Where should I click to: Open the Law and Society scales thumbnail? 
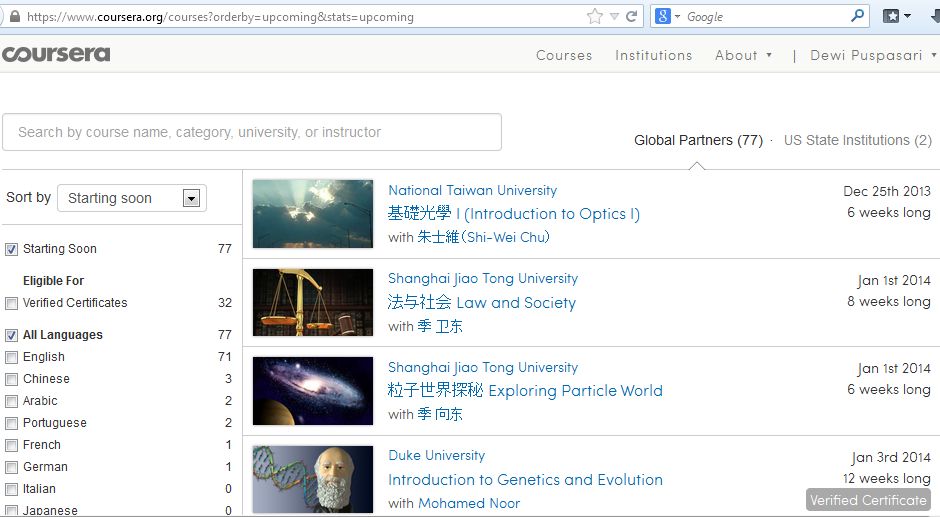point(312,302)
